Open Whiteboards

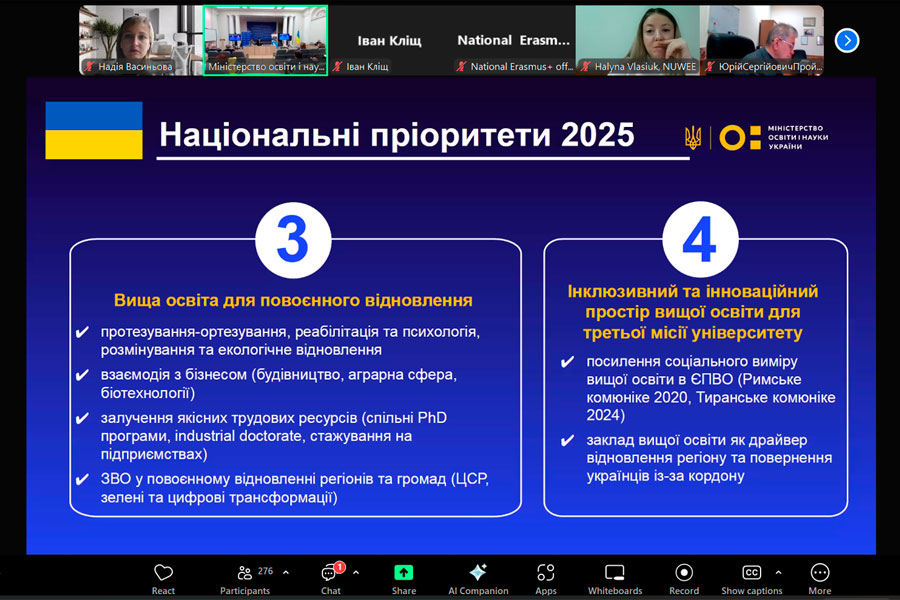point(615,579)
